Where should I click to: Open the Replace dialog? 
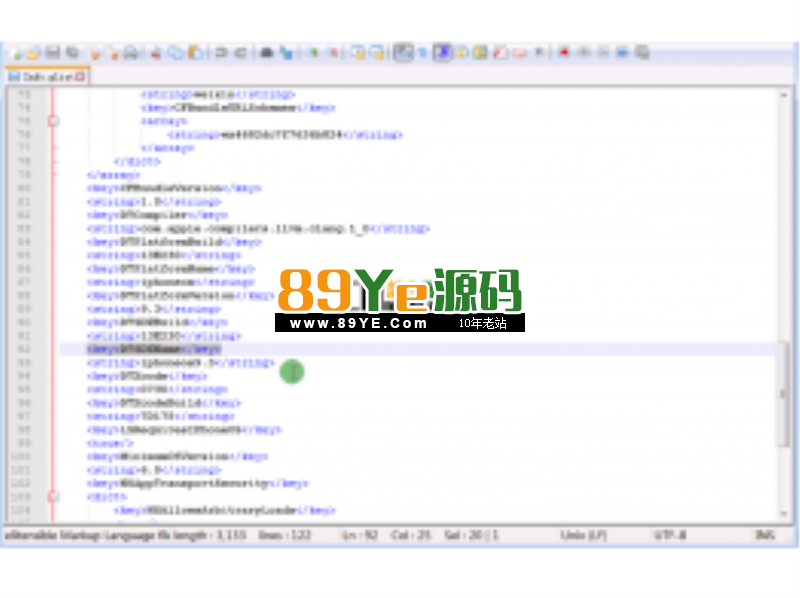point(287,53)
